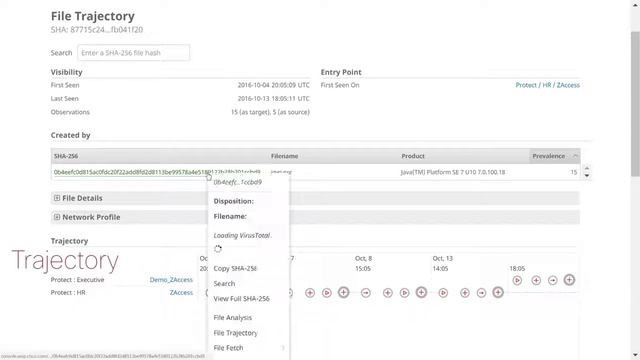Click HR row arrow icon in Oct 13 14:05 group

coord(482,293)
